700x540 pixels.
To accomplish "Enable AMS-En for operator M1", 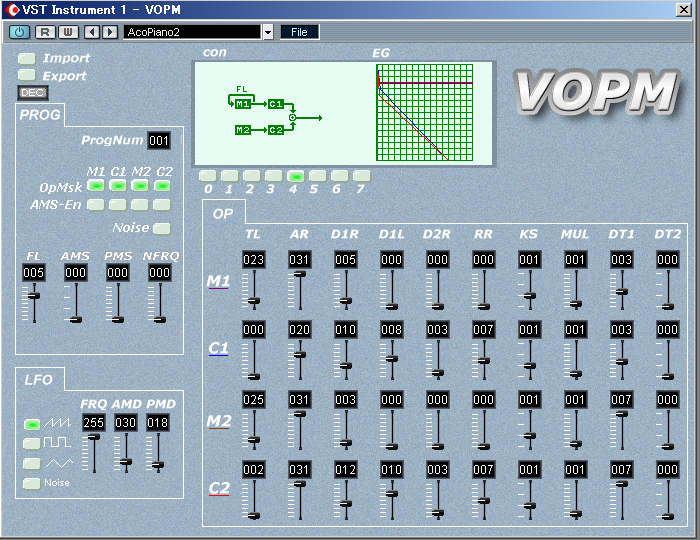I will pos(96,205).
